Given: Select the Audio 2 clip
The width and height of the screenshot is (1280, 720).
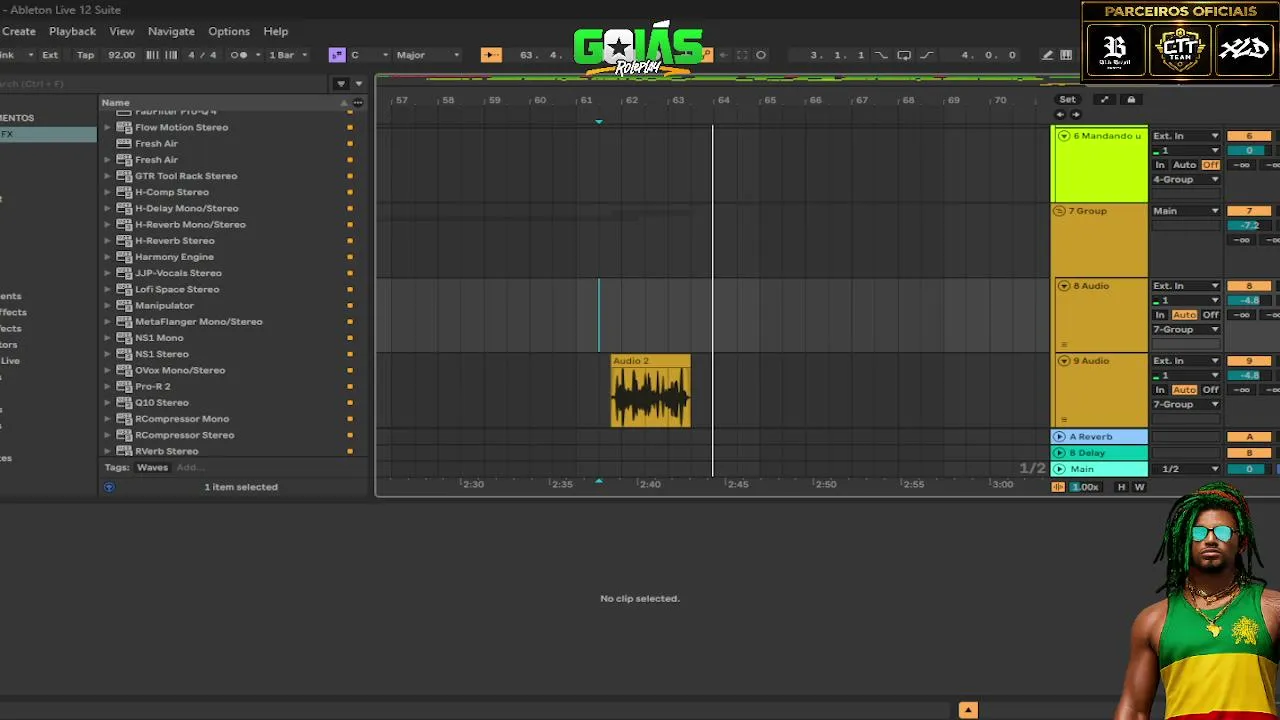Looking at the screenshot, I should 651,391.
